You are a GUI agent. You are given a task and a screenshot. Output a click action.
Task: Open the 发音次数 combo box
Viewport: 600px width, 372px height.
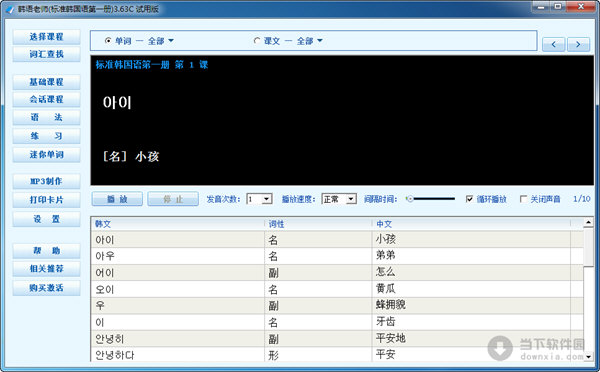pos(259,199)
